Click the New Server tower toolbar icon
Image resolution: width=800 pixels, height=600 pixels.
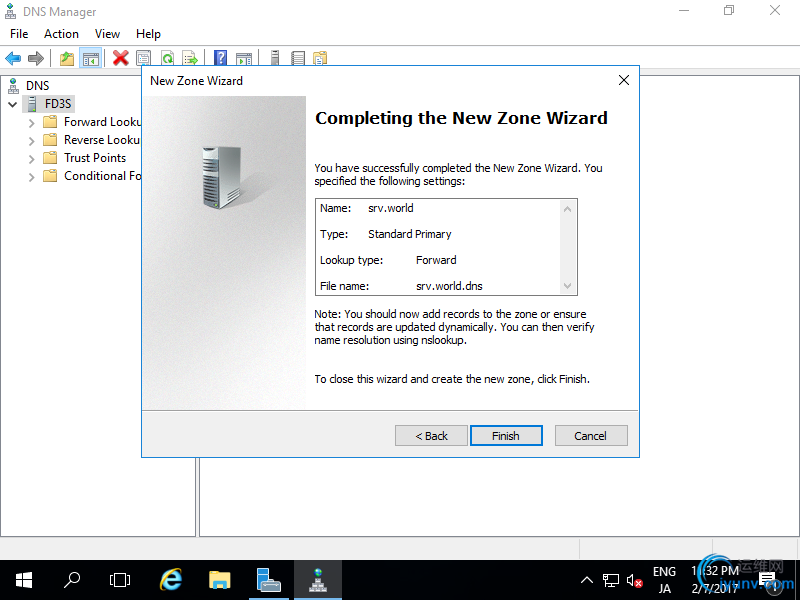click(275, 58)
